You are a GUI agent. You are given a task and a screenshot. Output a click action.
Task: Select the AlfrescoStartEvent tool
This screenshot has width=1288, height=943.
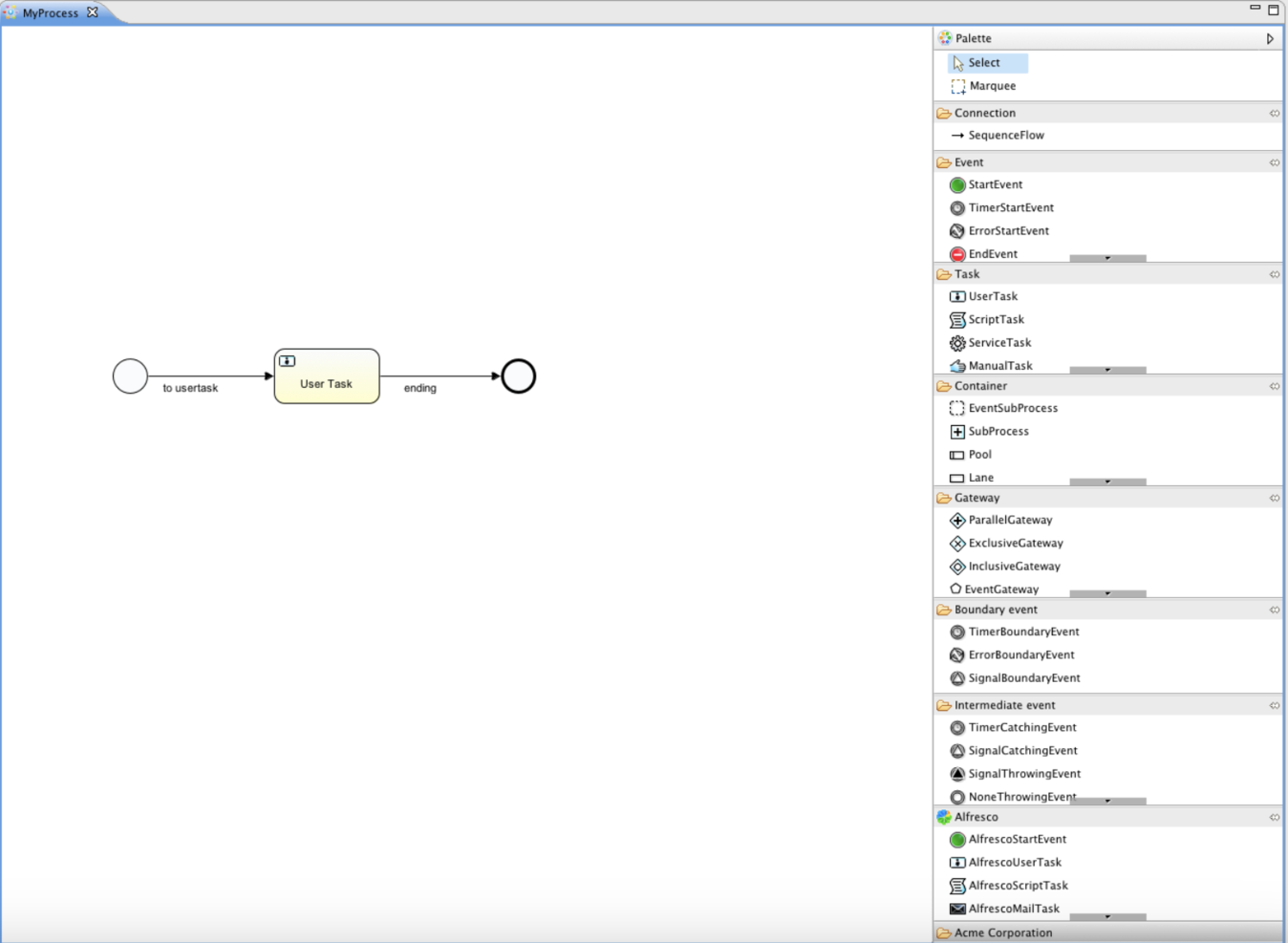click(x=1008, y=839)
